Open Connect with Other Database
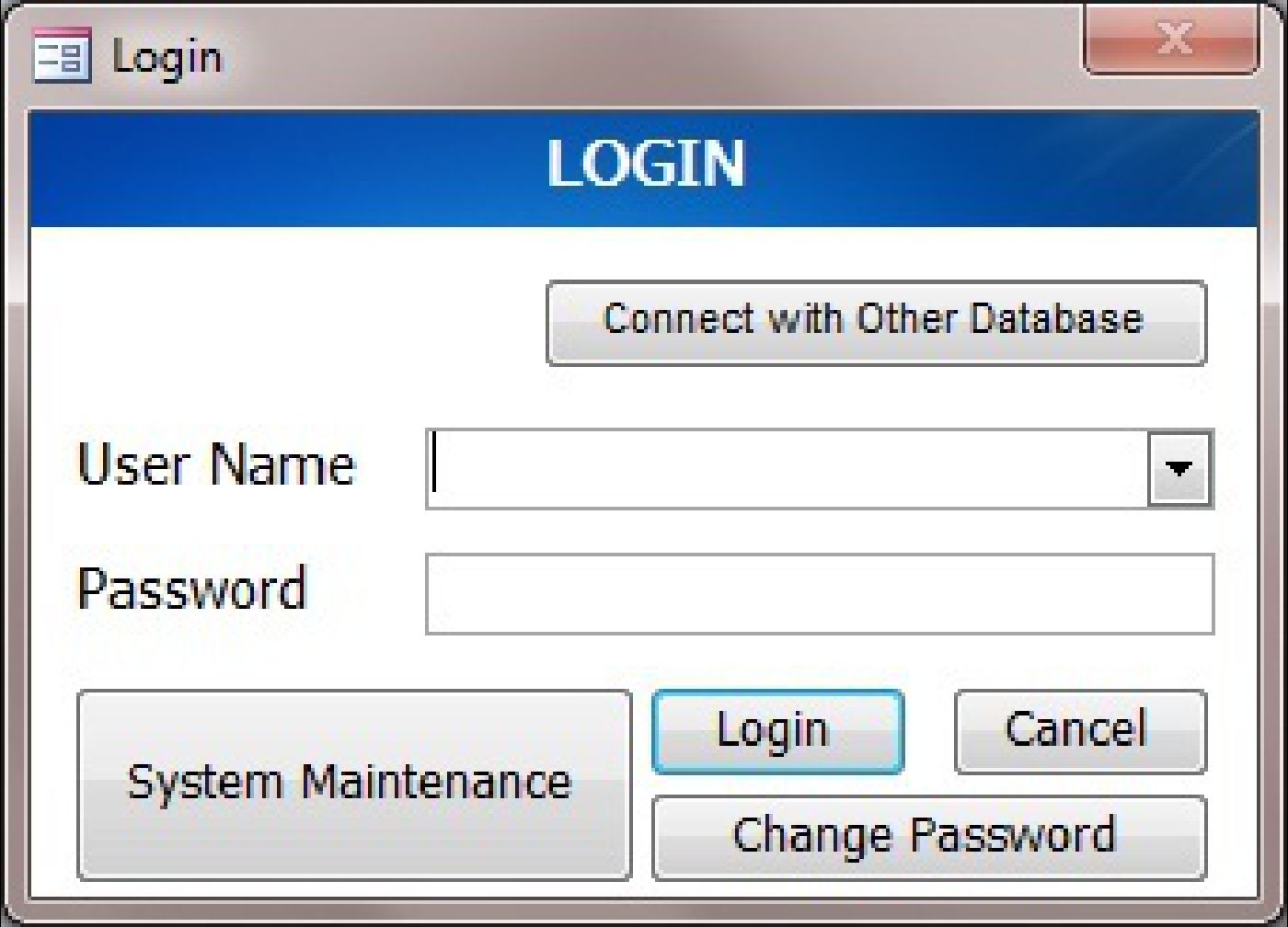Screen dimensions: 1288x927 coord(876,323)
